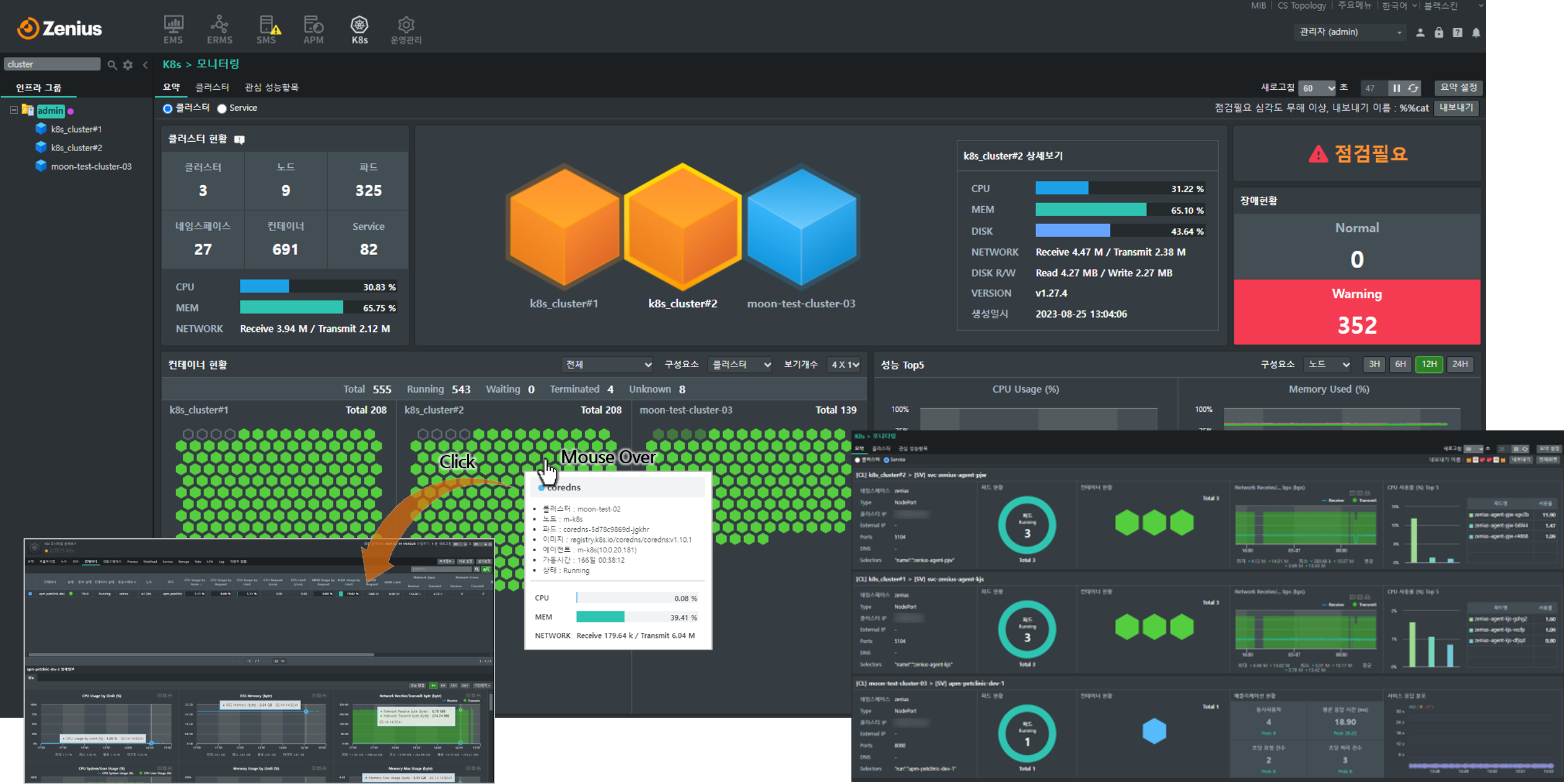Open sidebar settings gear icon
Image resolution: width=1564 pixels, height=784 pixels.
[128, 64]
